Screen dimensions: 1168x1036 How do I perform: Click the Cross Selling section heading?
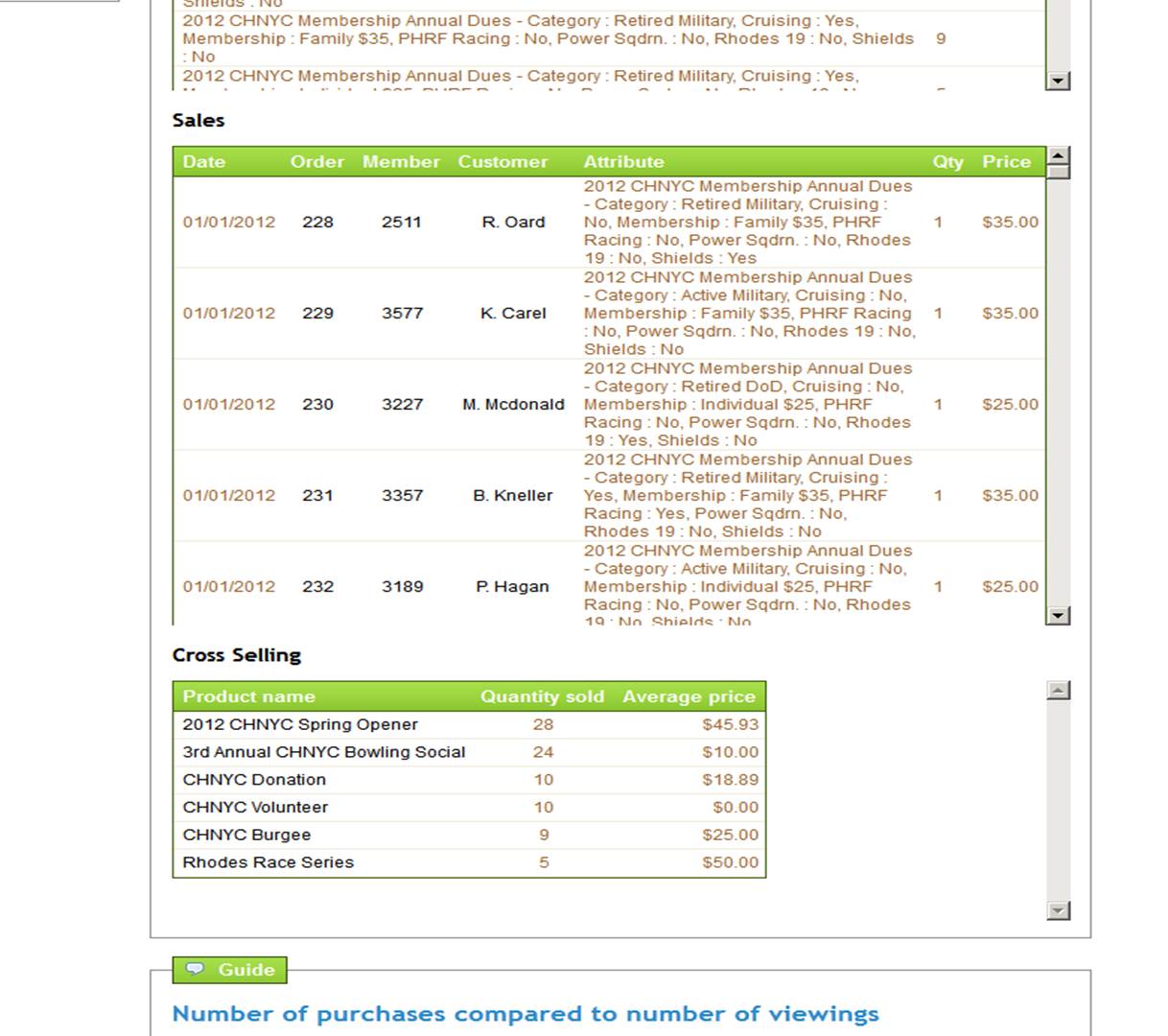(x=237, y=655)
